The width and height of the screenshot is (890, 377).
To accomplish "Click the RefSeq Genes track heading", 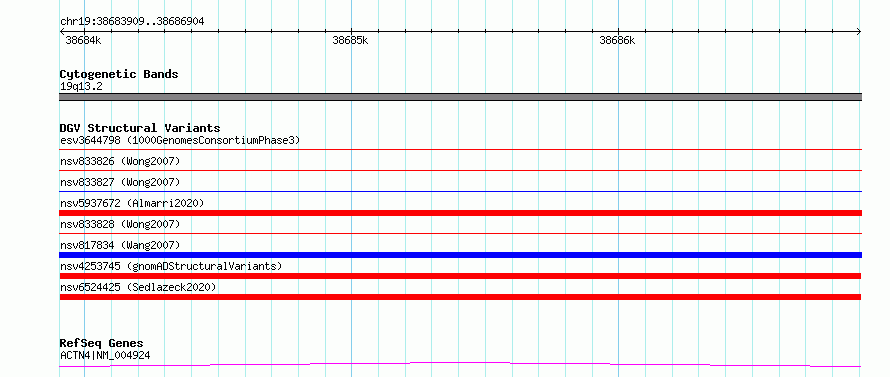I will pyautogui.click(x=101, y=344).
